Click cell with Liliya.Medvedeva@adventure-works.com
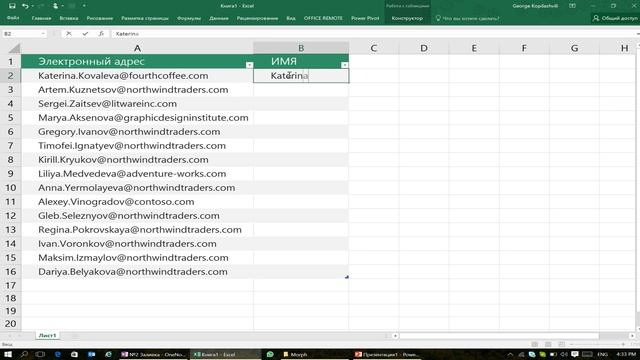 click(137, 173)
